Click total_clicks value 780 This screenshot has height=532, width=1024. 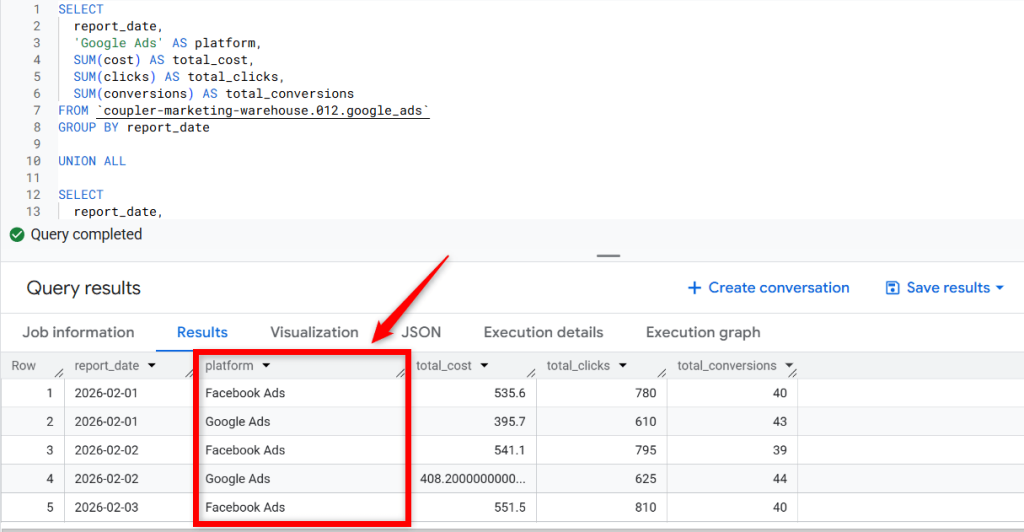tap(646, 393)
